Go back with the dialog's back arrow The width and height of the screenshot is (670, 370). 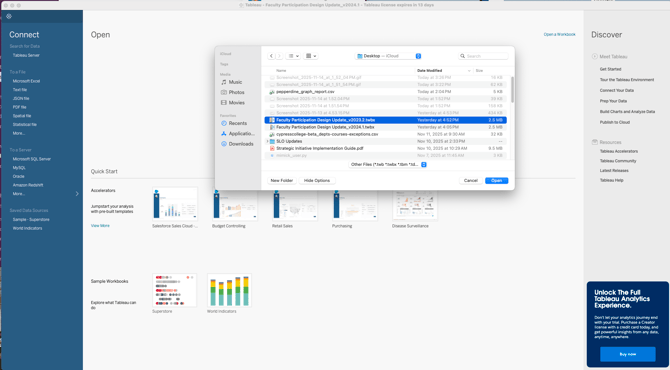click(x=271, y=56)
